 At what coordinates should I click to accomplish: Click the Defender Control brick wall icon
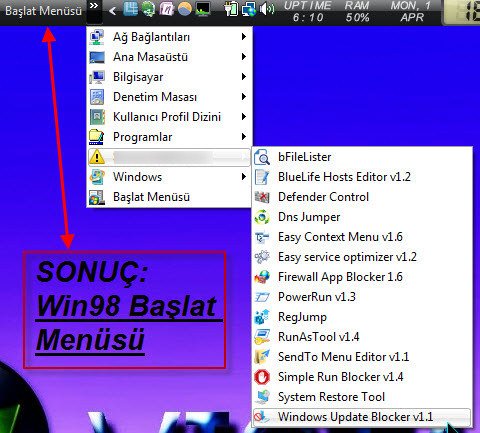point(262,197)
